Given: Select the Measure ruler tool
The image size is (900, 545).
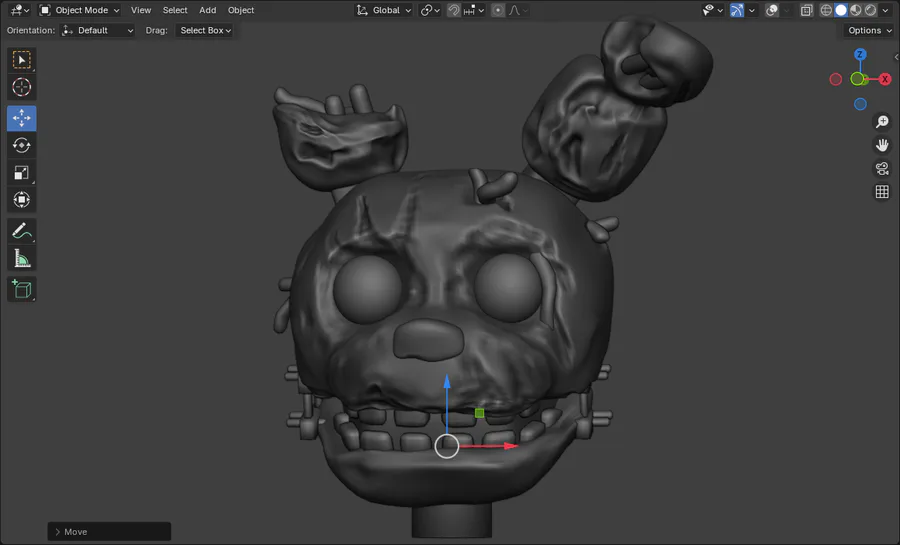Looking at the screenshot, I should (x=22, y=258).
